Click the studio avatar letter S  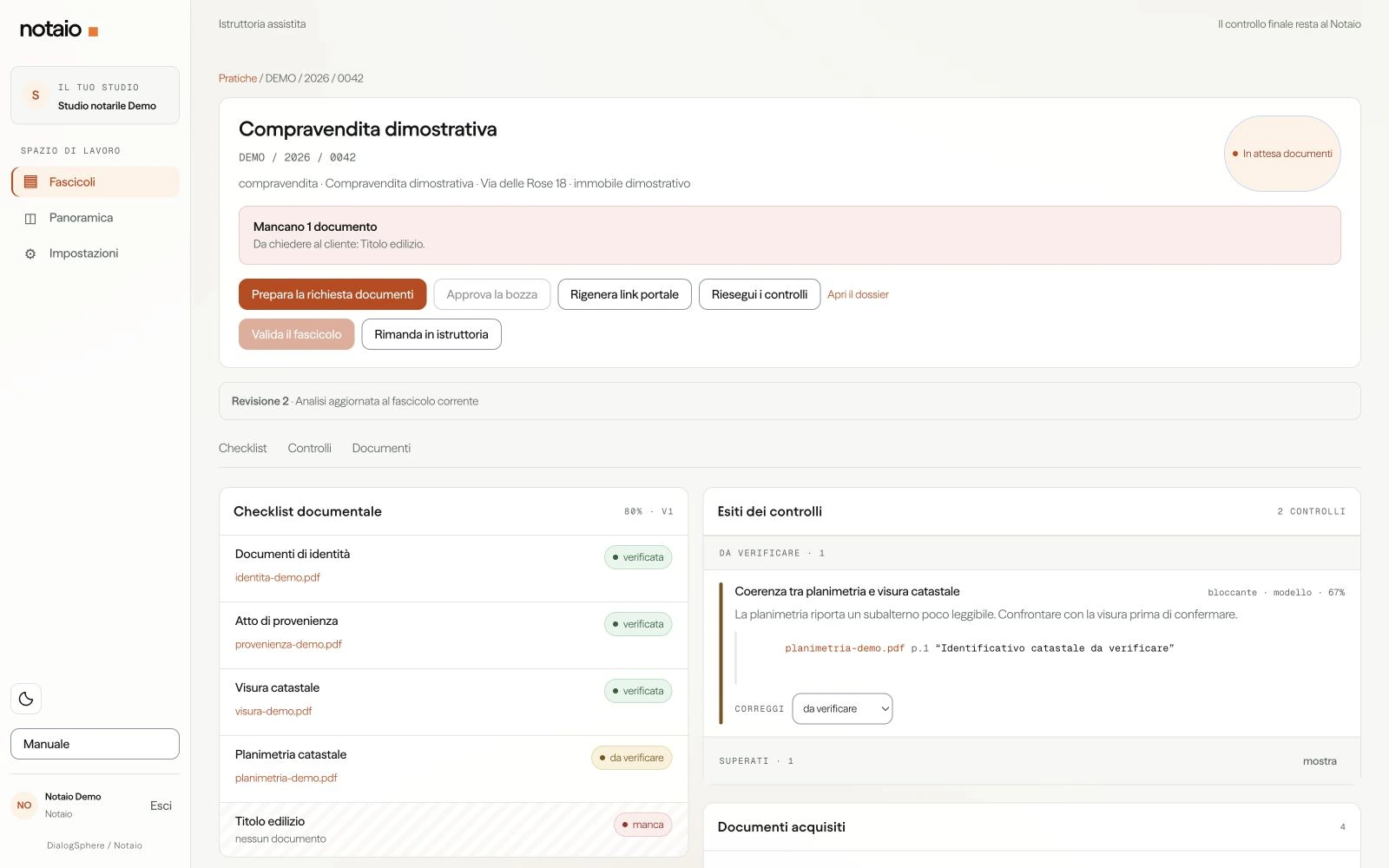click(36, 95)
